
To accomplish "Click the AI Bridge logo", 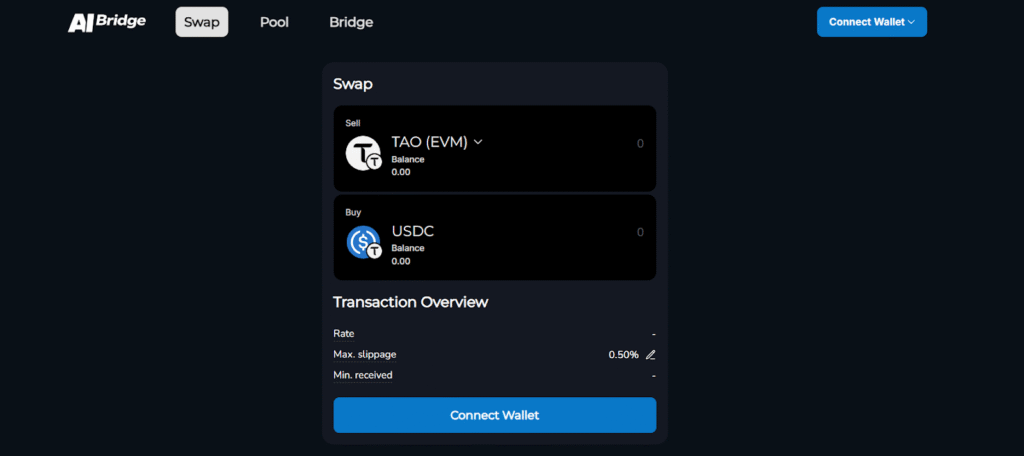I will tap(107, 22).
